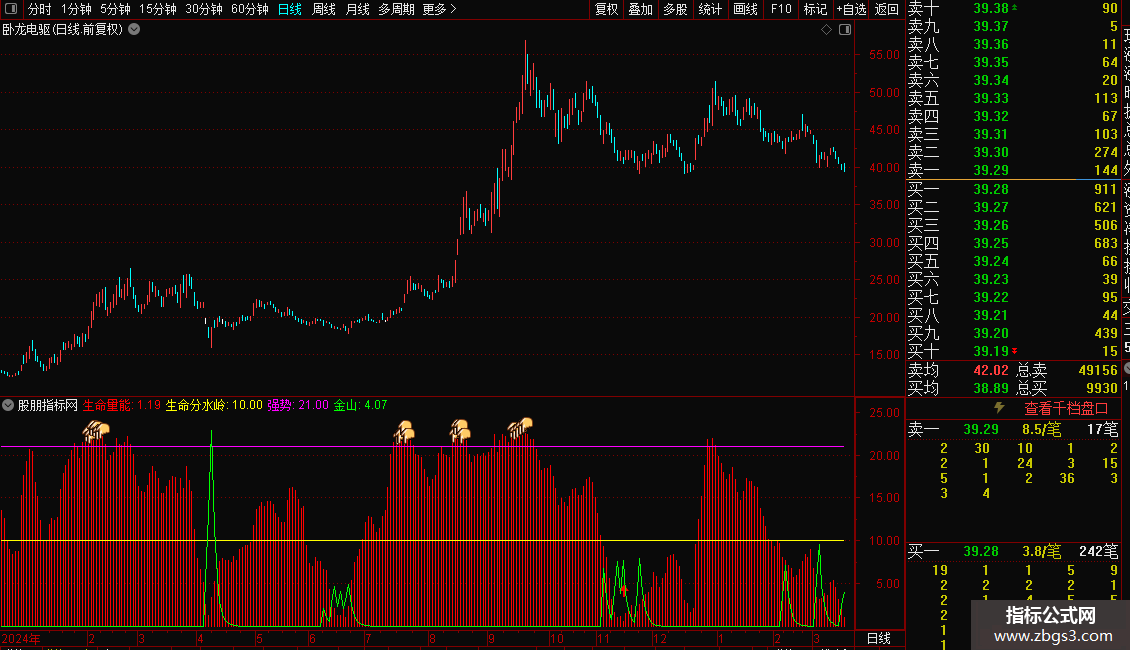The image size is (1130, 650).
Task: Switch to 日线 daily chart
Action: pos(290,9)
